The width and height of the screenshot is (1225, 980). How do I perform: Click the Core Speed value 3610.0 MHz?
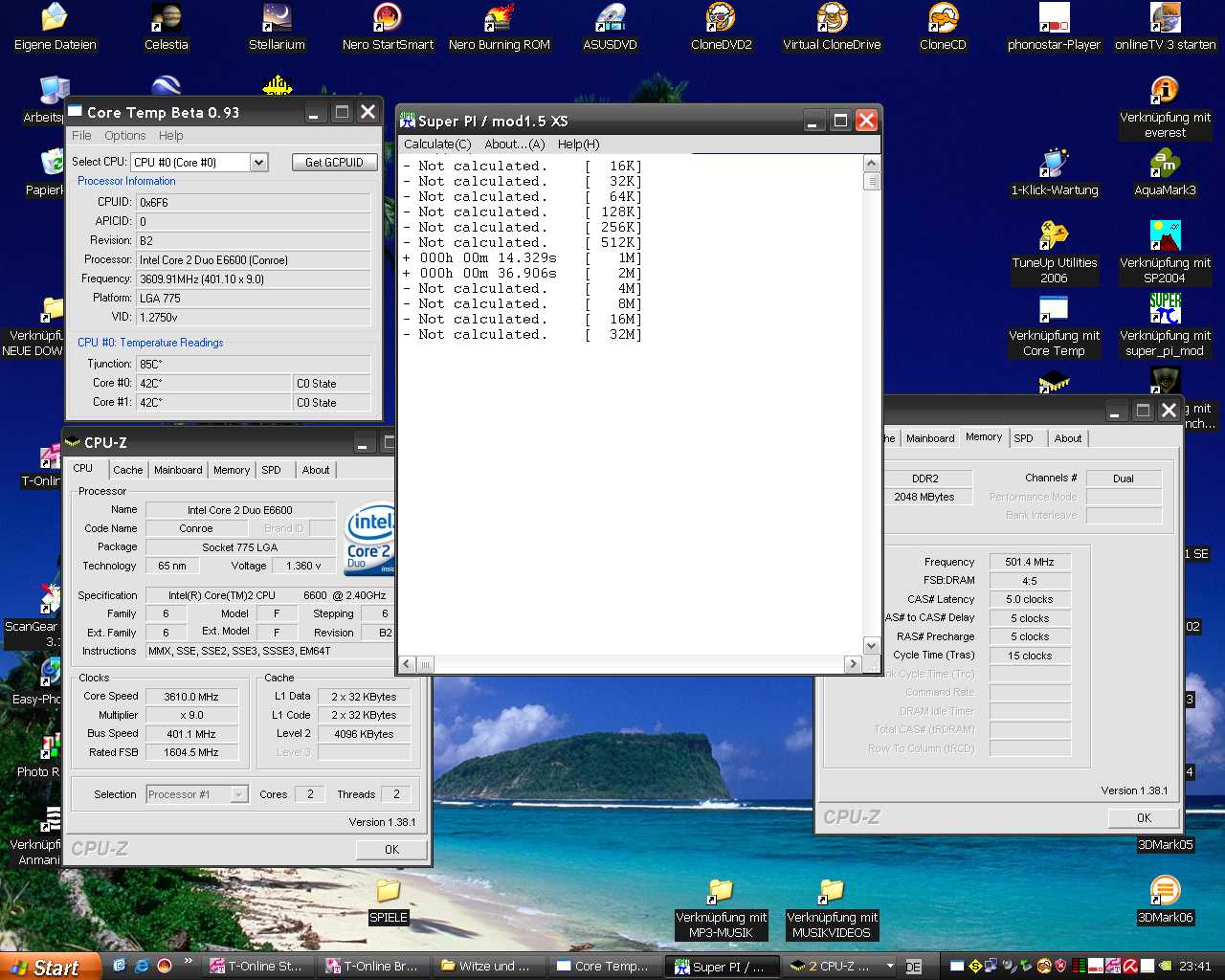pos(191,697)
